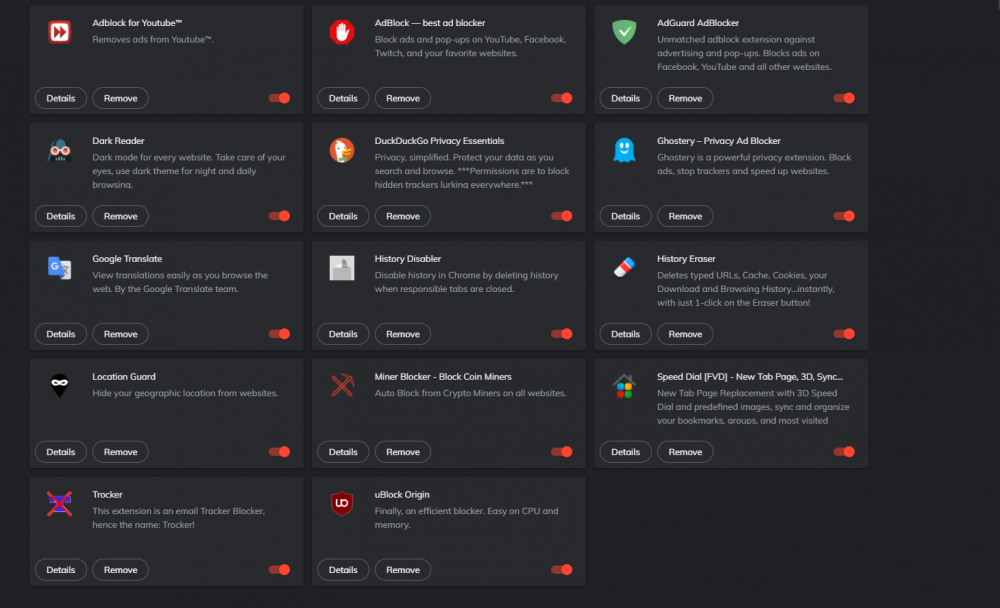Click the uBlock Origin shield icon
Viewport: 1000px width, 608px height.
click(341, 503)
